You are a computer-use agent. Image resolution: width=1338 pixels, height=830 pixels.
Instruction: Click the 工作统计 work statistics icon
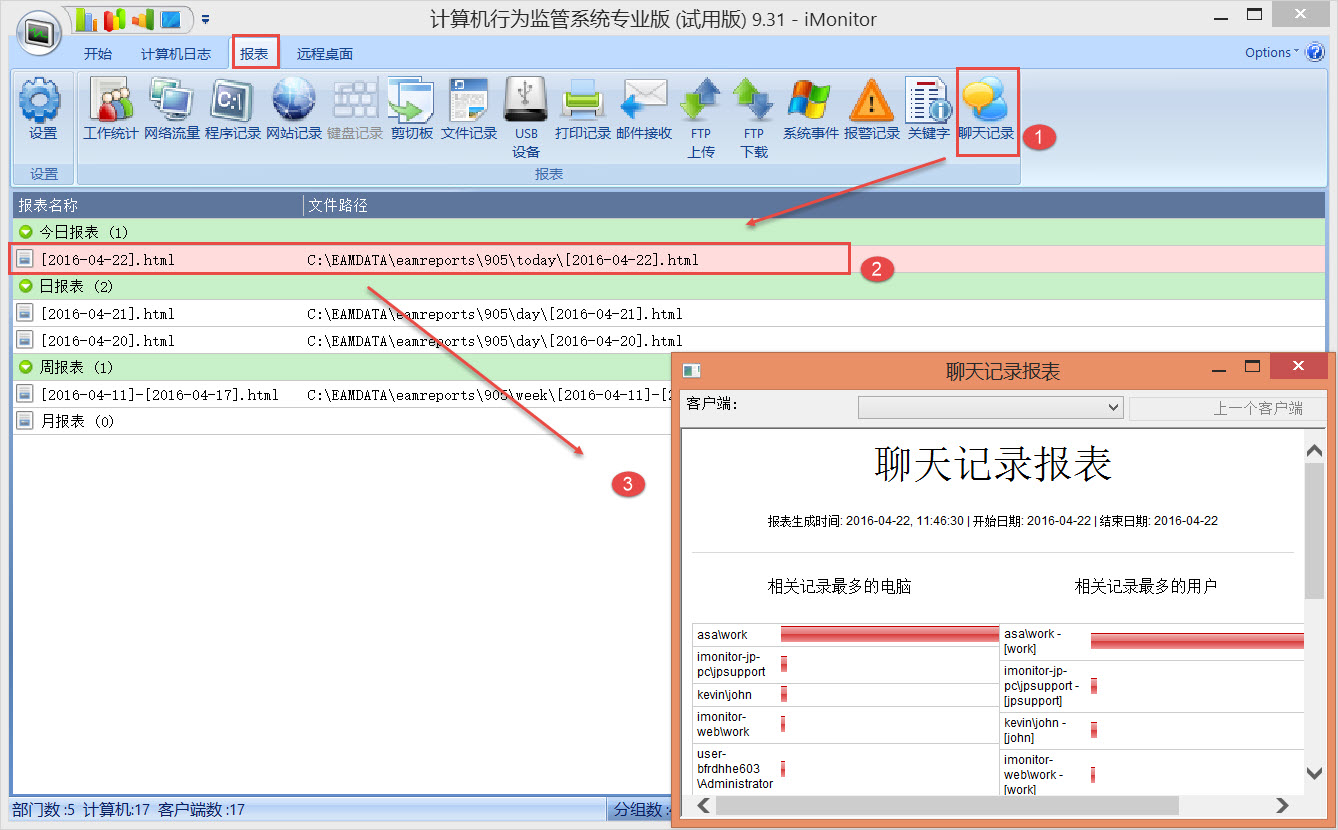coord(110,109)
